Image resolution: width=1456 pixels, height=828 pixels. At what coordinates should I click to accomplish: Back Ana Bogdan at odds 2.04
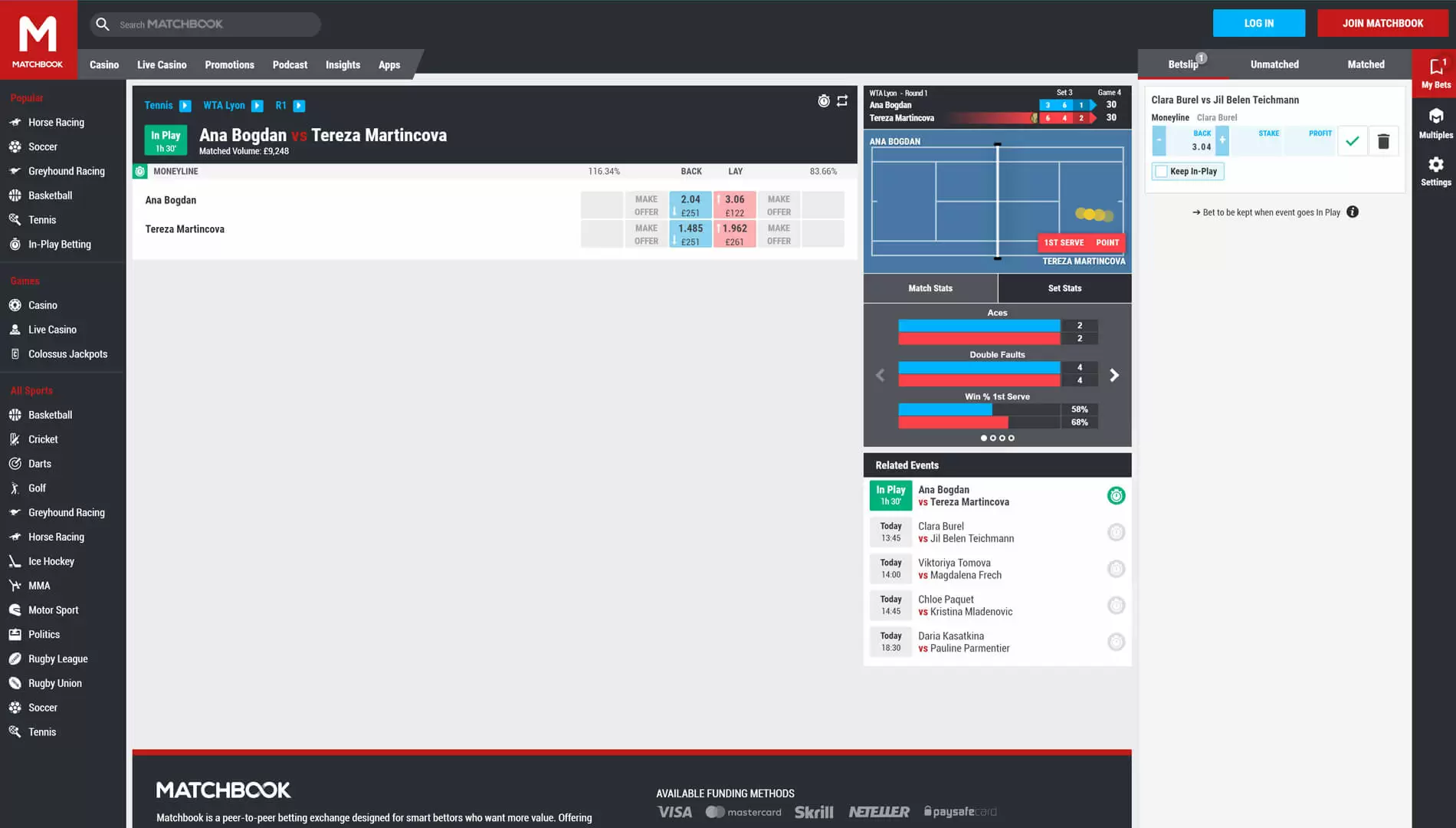690,205
